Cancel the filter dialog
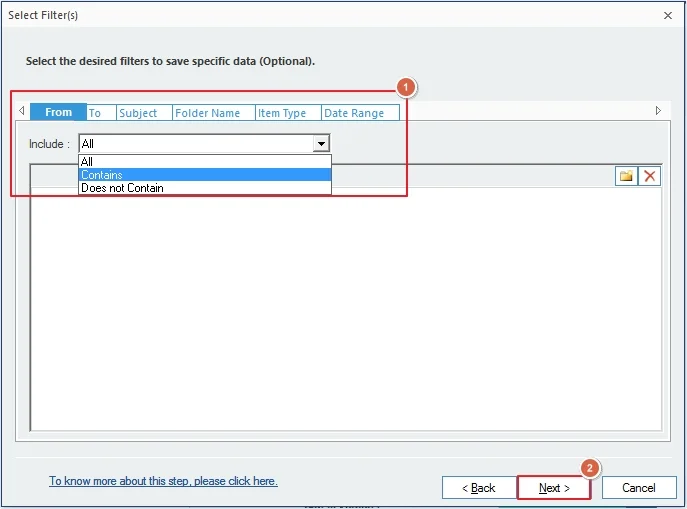The image size is (687, 509). 639,488
